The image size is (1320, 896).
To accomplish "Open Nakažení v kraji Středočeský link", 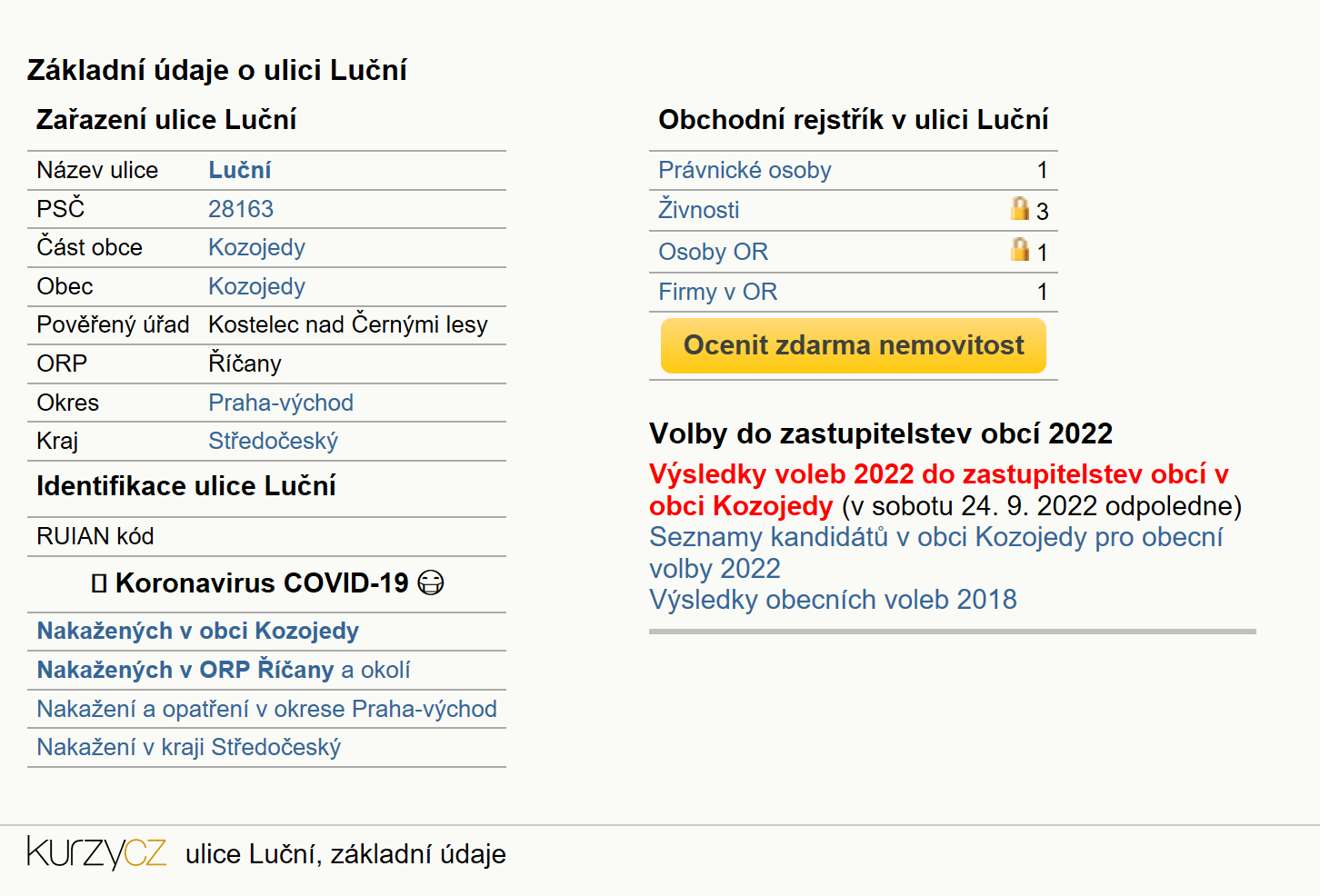I will (x=188, y=747).
